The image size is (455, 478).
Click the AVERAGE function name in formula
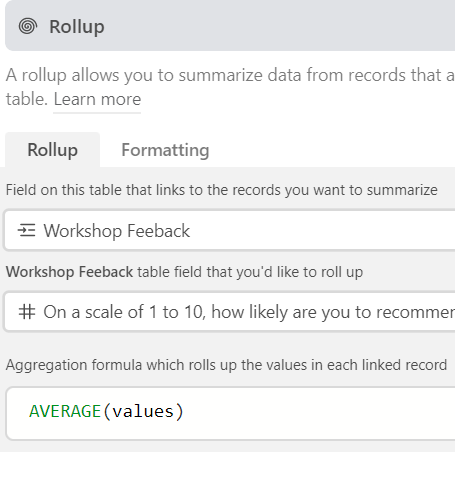point(65,411)
